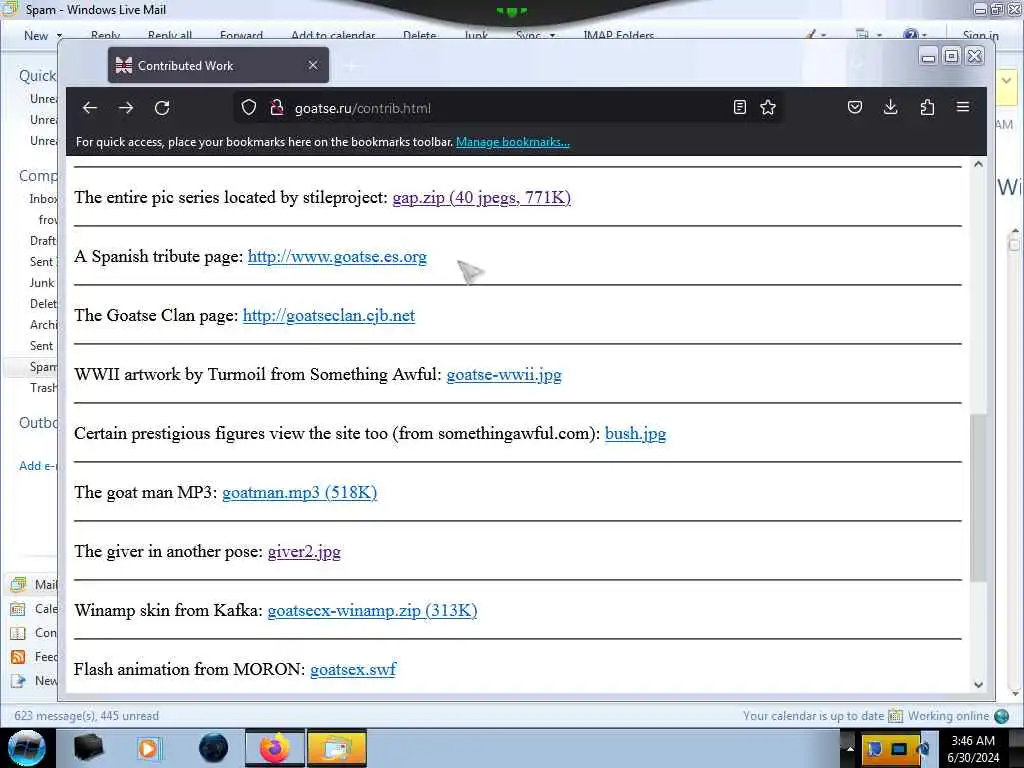
Task: Open the goatman.mp3 (518K) link
Action: click(299, 492)
